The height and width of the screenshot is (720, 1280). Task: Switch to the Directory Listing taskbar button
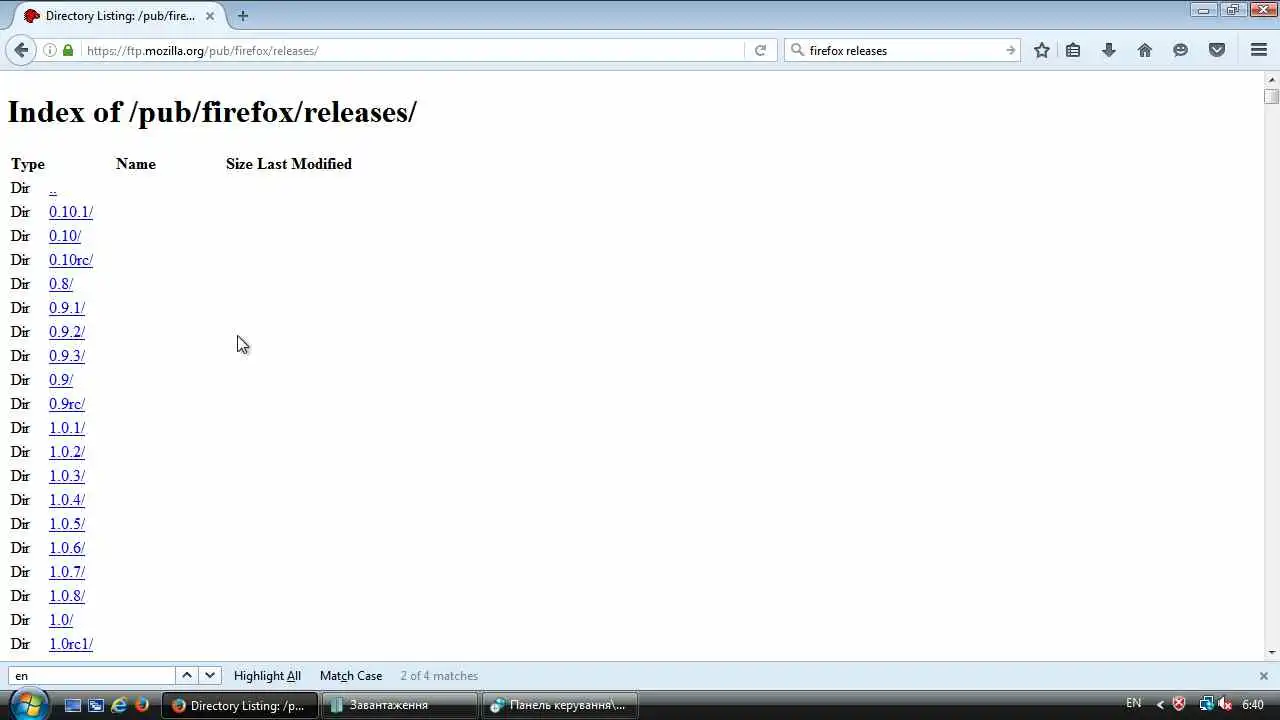point(240,705)
